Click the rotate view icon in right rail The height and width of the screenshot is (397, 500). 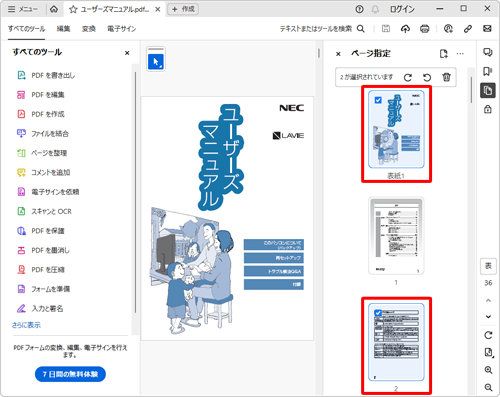[488, 335]
